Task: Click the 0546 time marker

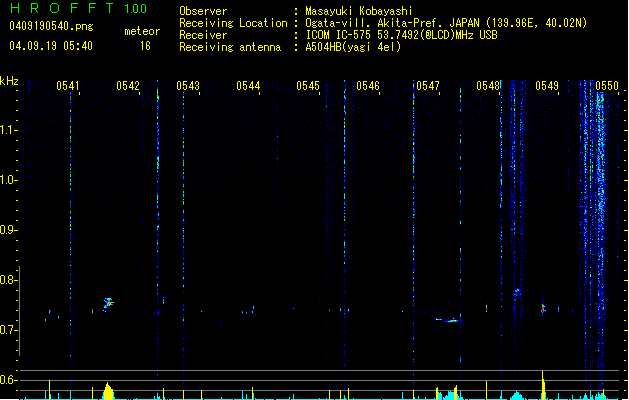Action: (368, 86)
